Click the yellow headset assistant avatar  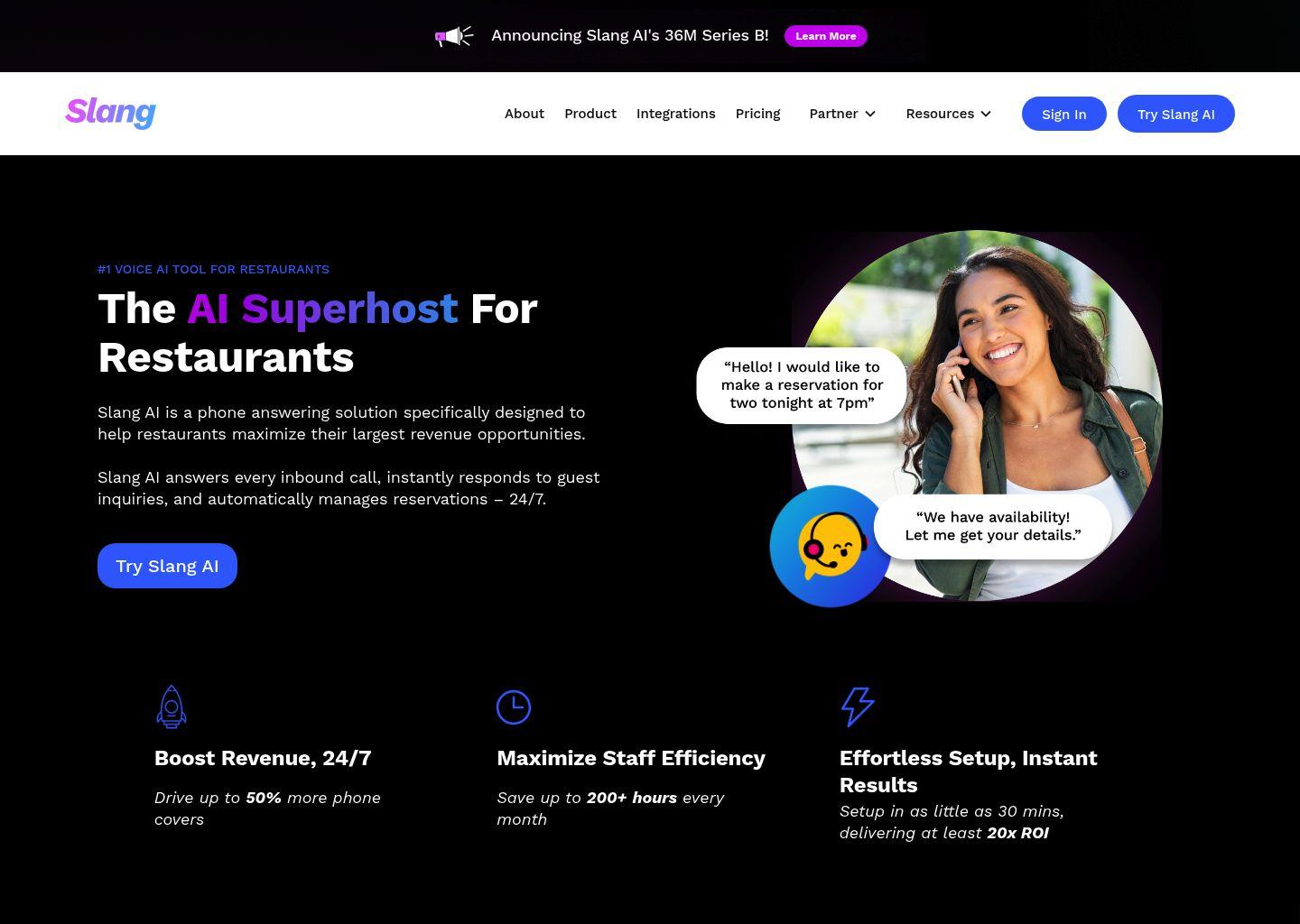pyautogui.click(x=831, y=546)
